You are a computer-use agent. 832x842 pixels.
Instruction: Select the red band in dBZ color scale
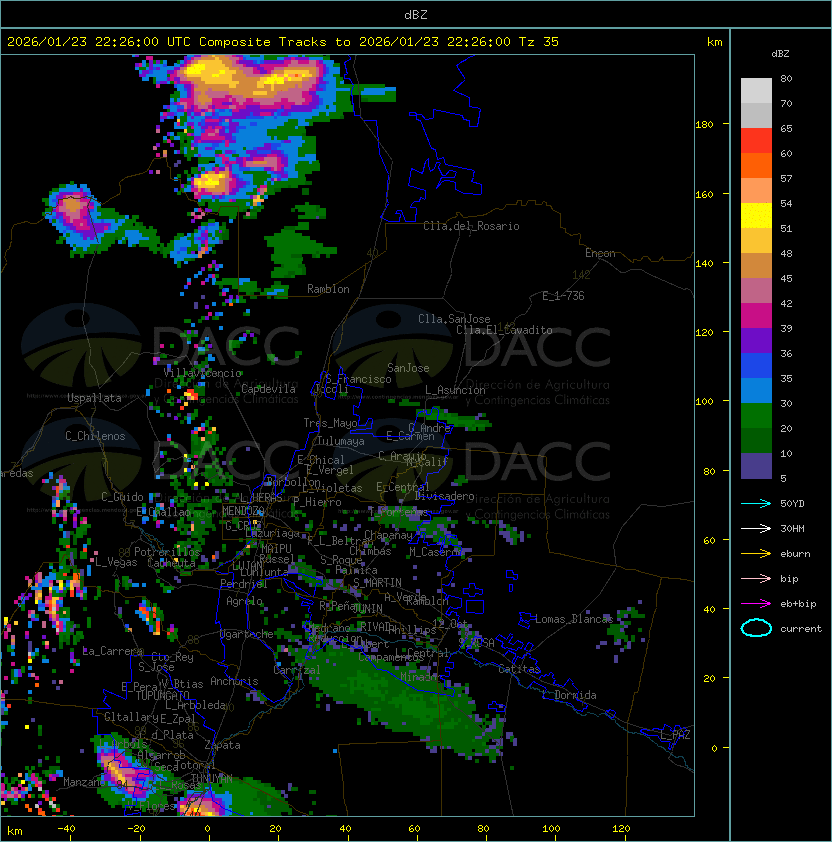coord(756,140)
